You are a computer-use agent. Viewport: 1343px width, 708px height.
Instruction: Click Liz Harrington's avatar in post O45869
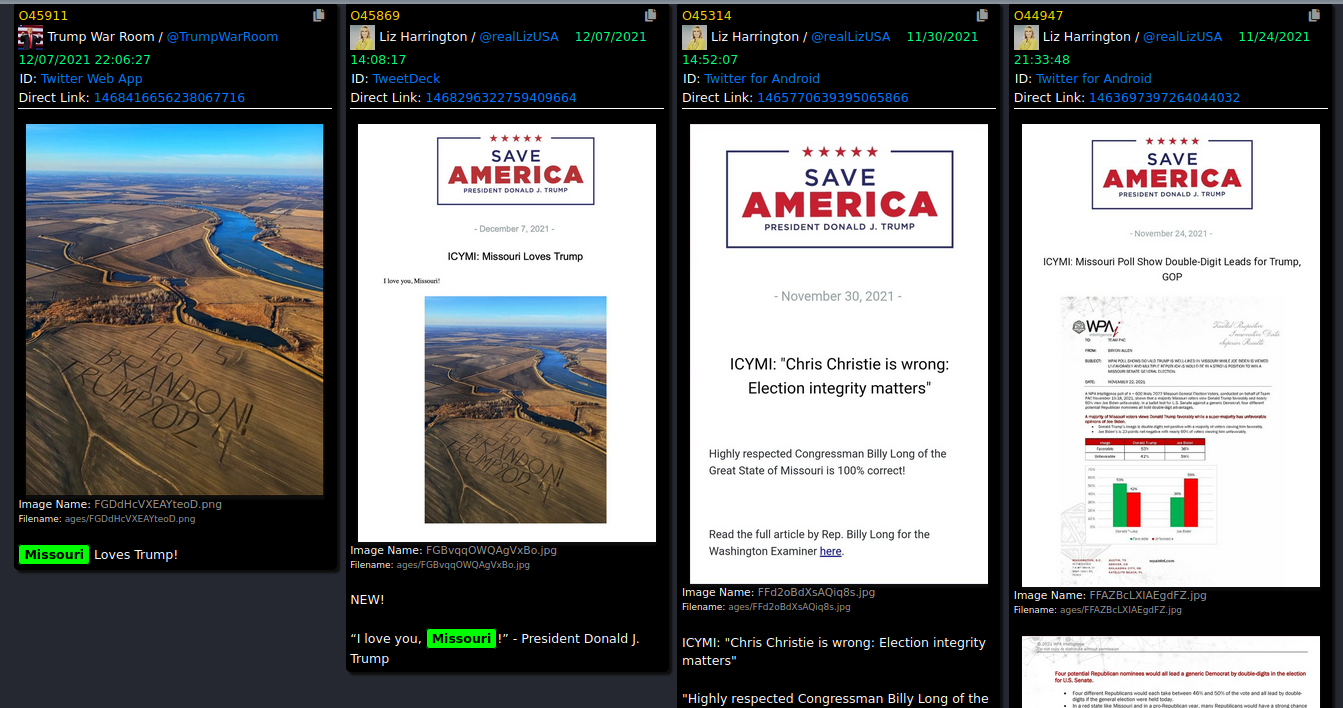(362, 37)
